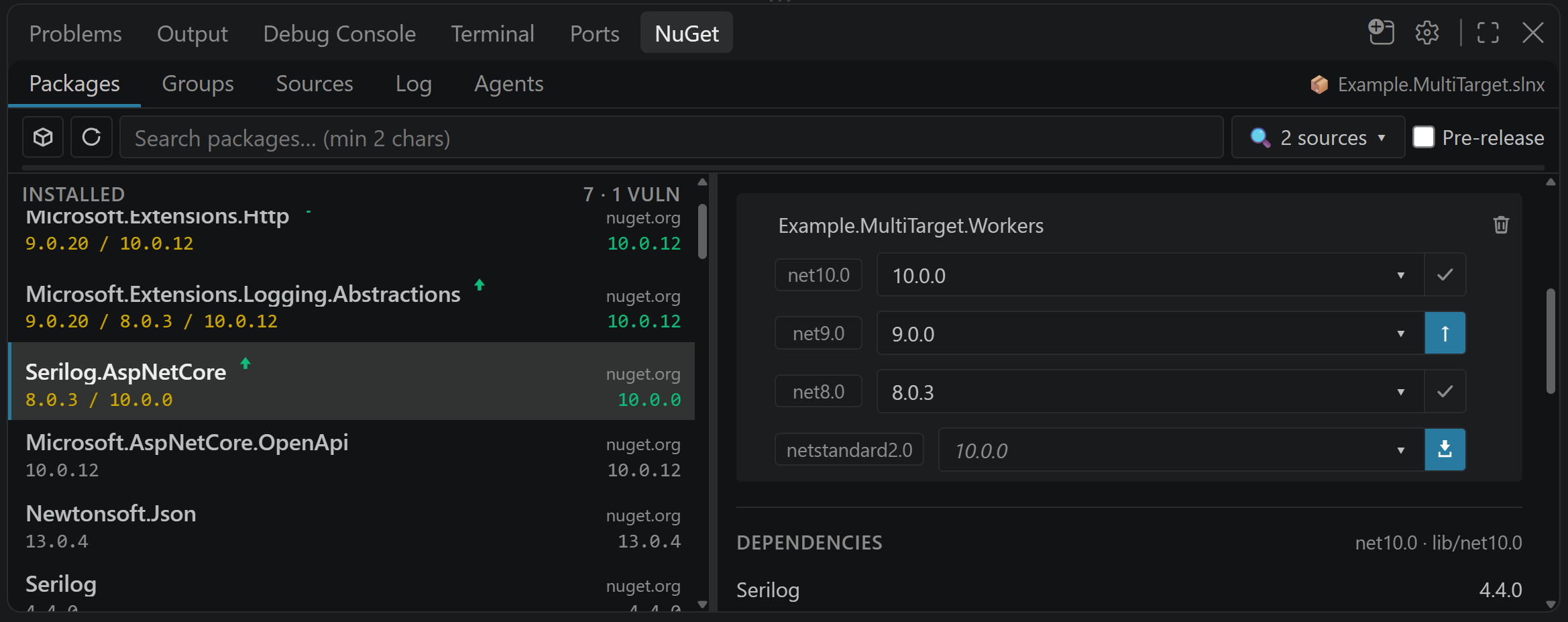Click Serilog dependency entry 4.4.0
This screenshot has height=622, width=1568.
point(1129,590)
